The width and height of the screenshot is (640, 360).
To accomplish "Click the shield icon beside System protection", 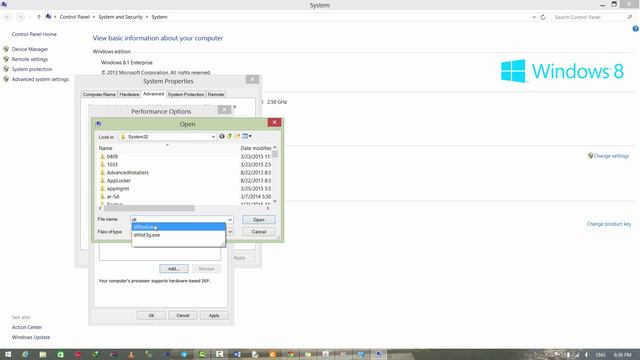I will [x=6, y=69].
